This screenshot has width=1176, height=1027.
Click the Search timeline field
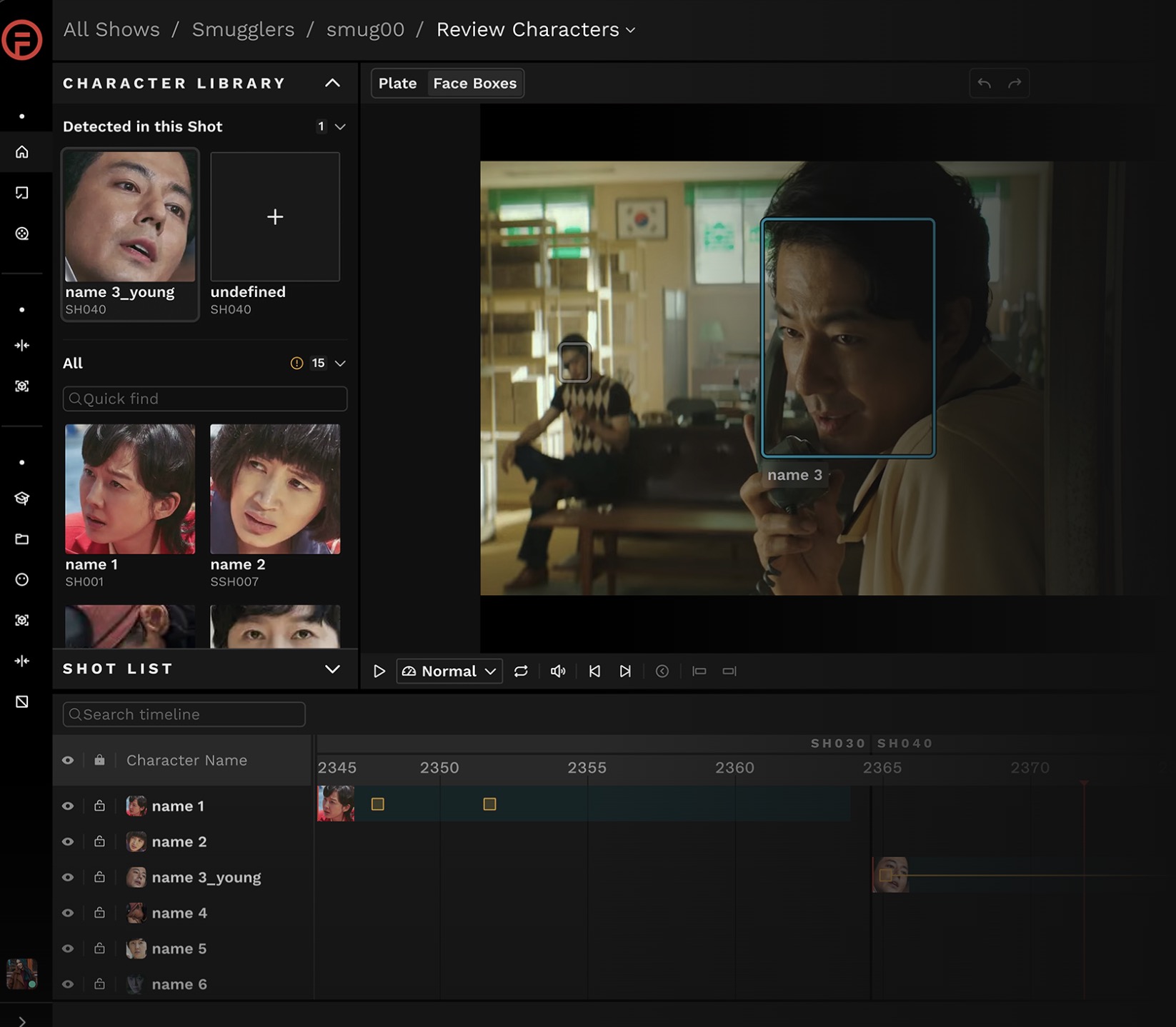(184, 714)
